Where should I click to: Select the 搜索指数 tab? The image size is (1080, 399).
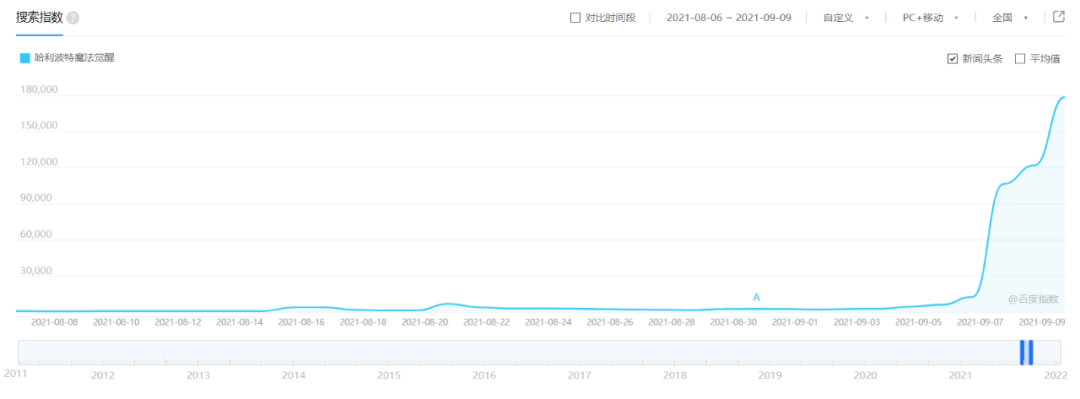(x=39, y=18)
